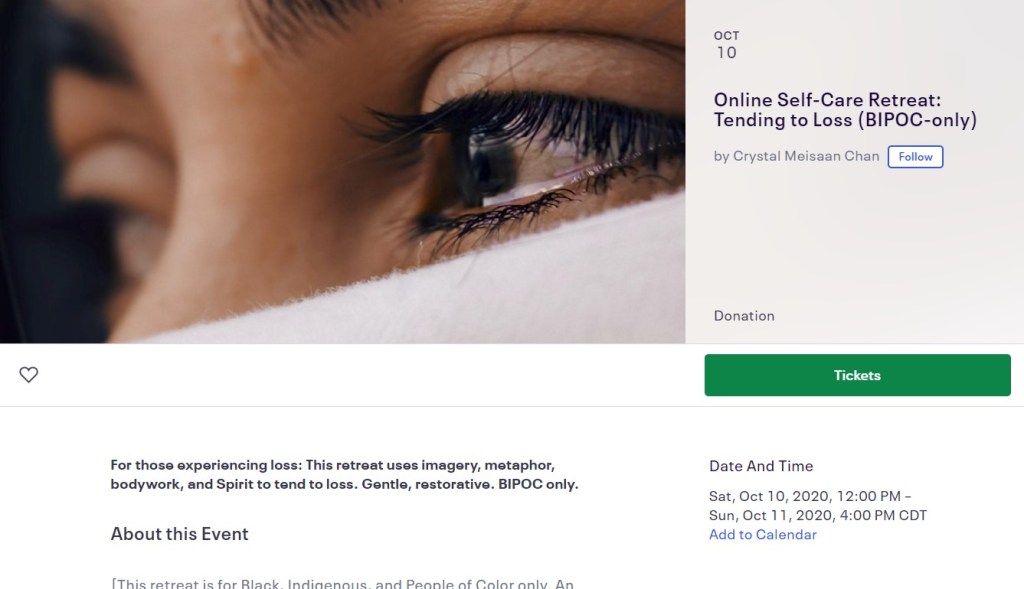Click the Online Self-Care Retreat event title
This screenshot has width=1024, height=589.
[827, 100]
